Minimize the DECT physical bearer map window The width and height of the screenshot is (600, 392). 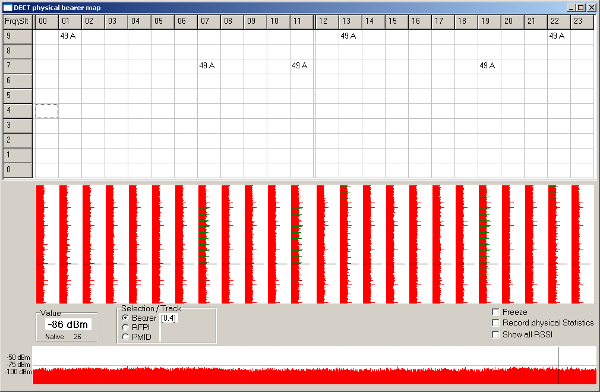[571, 7]
